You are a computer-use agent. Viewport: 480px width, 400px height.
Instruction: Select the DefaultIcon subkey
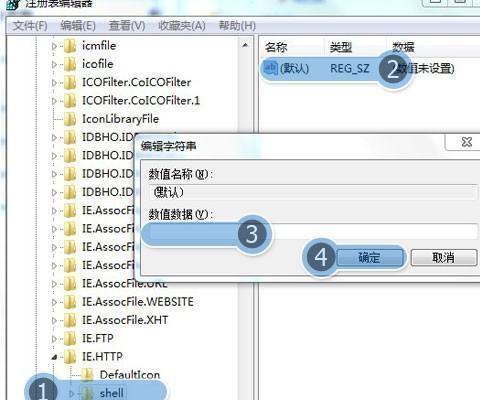tap(130, 375)
